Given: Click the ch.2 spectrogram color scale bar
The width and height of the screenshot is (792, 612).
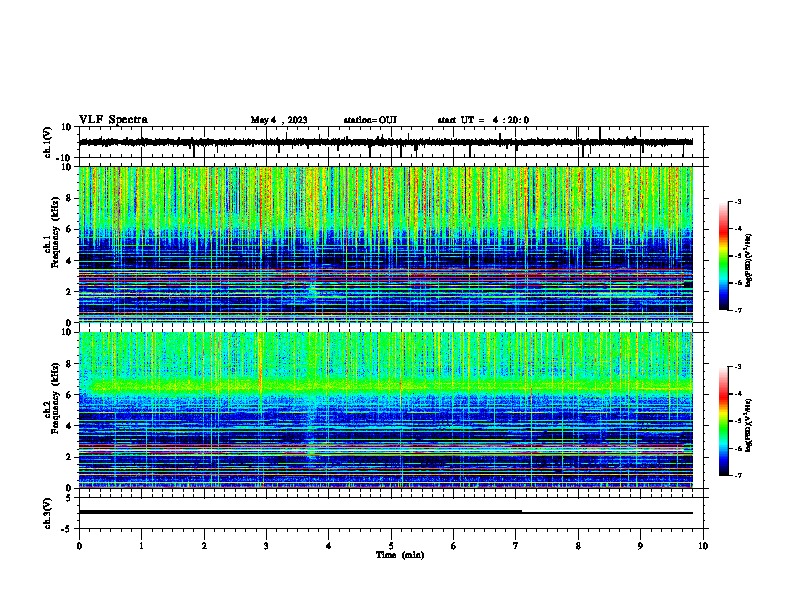Looking at the screenshot, I should click(724, 421).
